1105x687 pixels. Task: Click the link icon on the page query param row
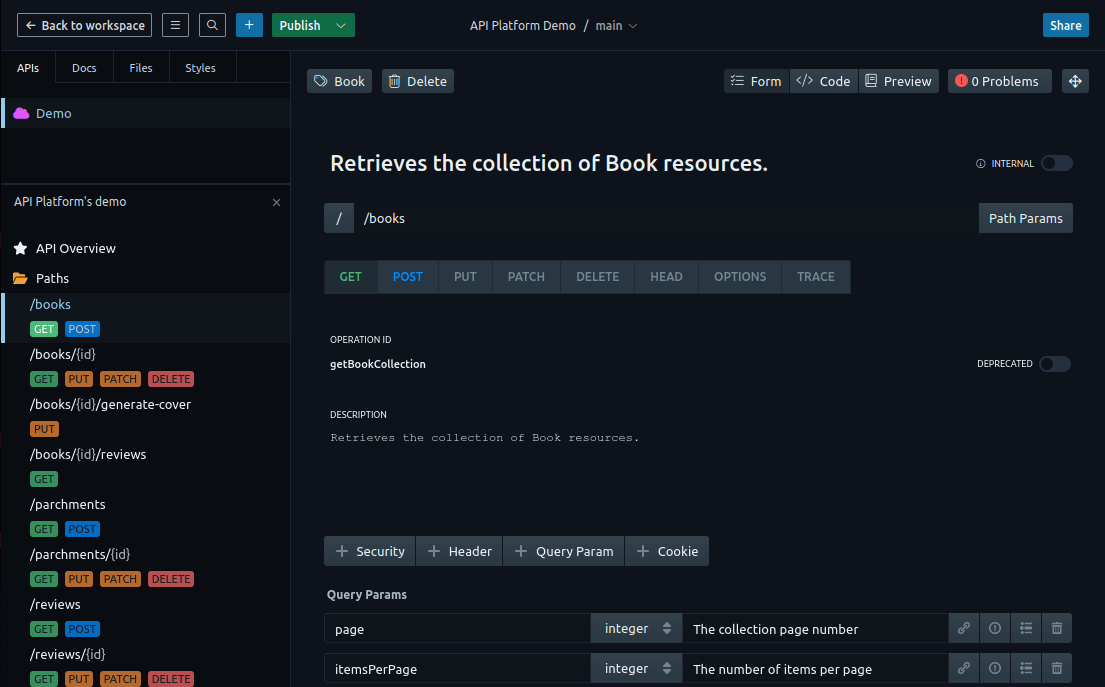coord(963,628)
